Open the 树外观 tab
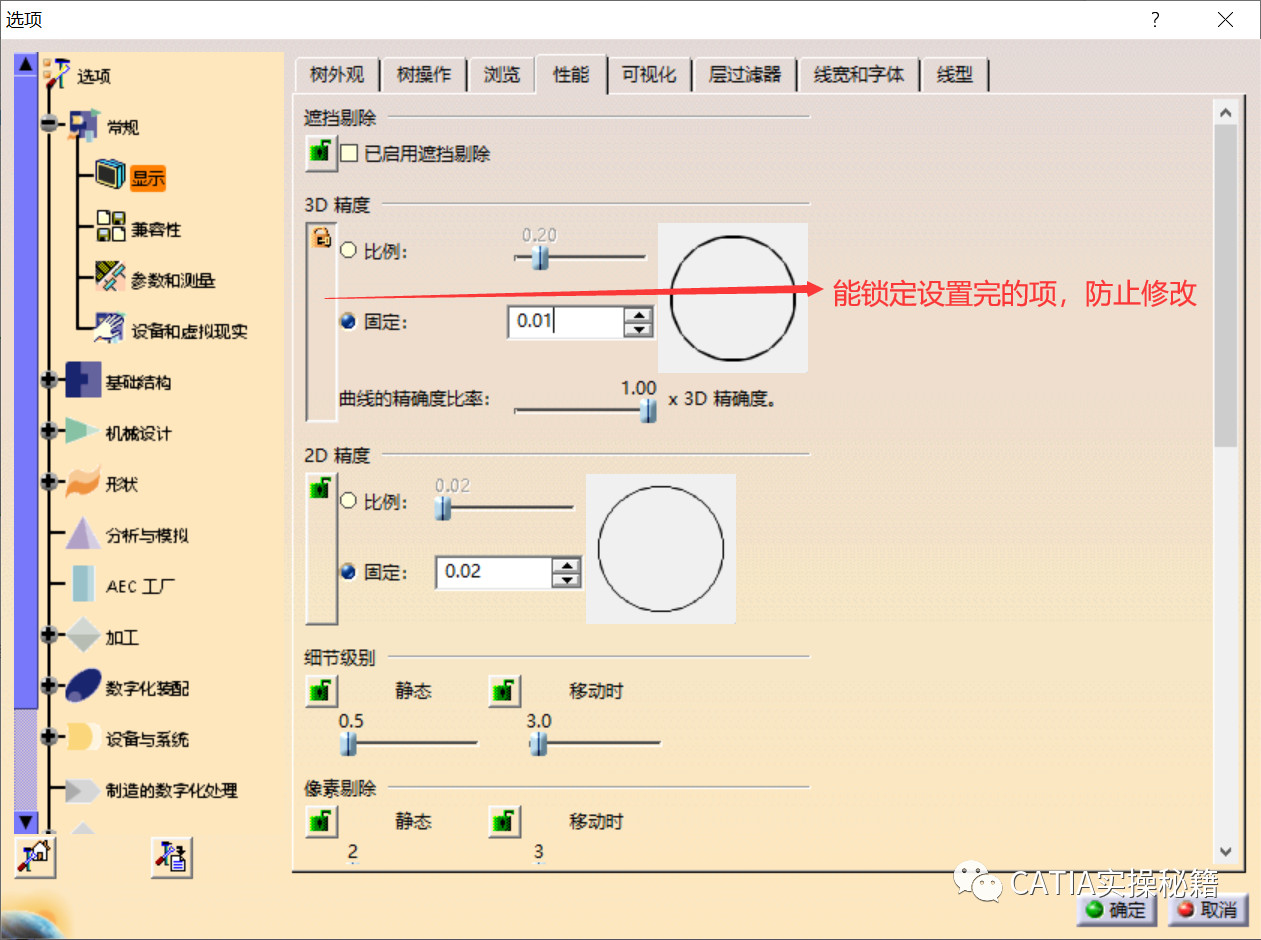The image size is (1261, 940). pyautogui.click(x=336, y=74)
